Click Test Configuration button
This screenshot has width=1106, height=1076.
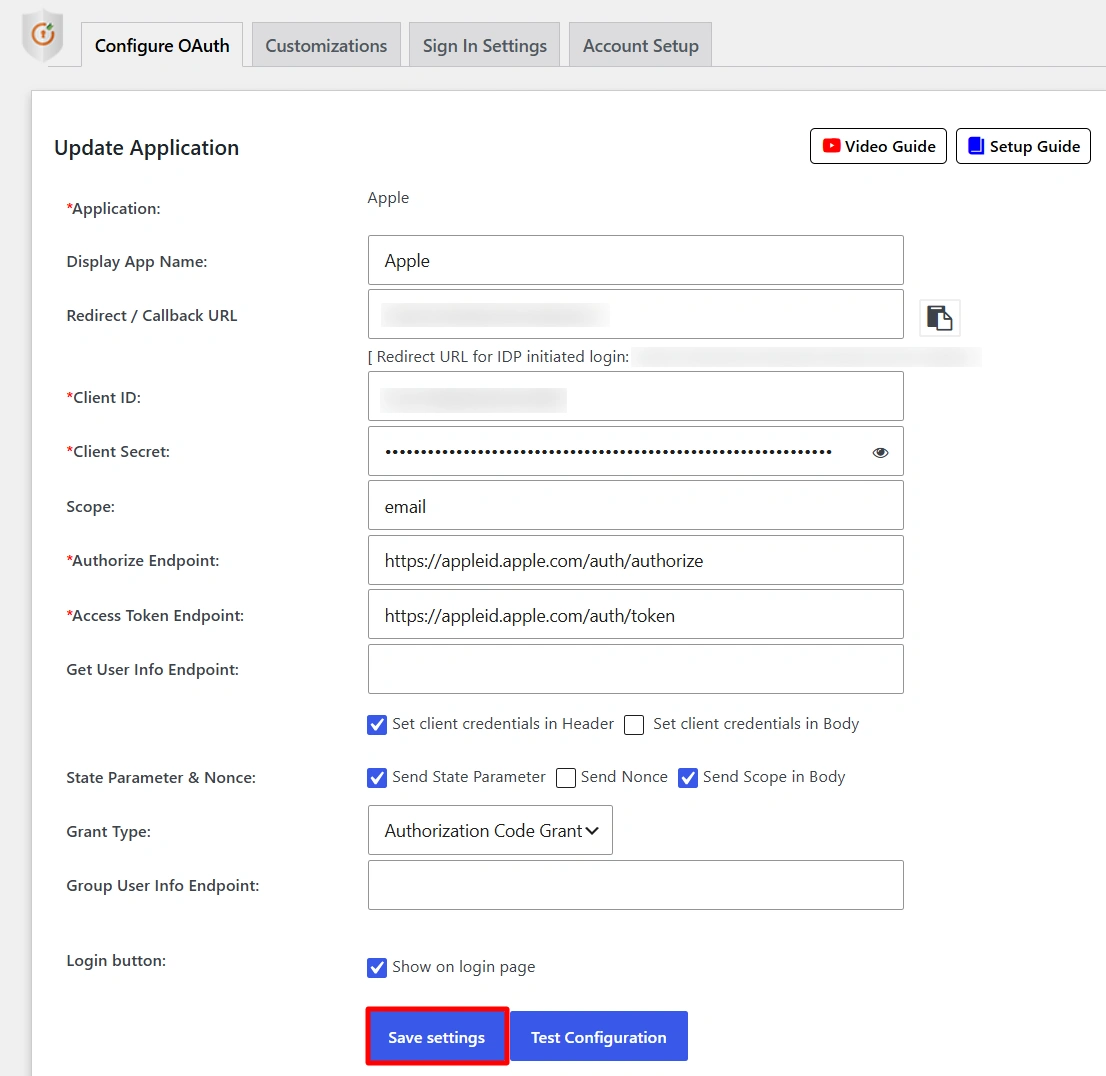pyautogui.click(x=599, y=1036)
